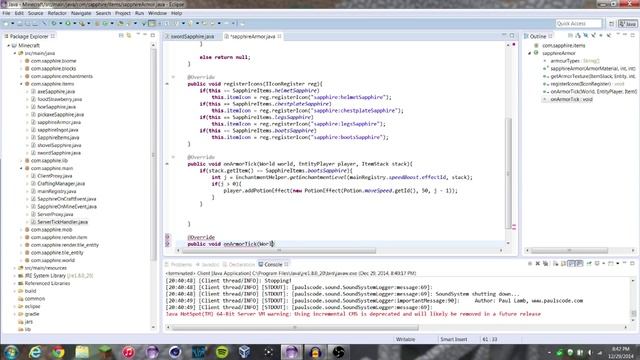The image size is (640, 360).
Task: Go to Last Edit Location icon
Action: click(x=204, y=23)
